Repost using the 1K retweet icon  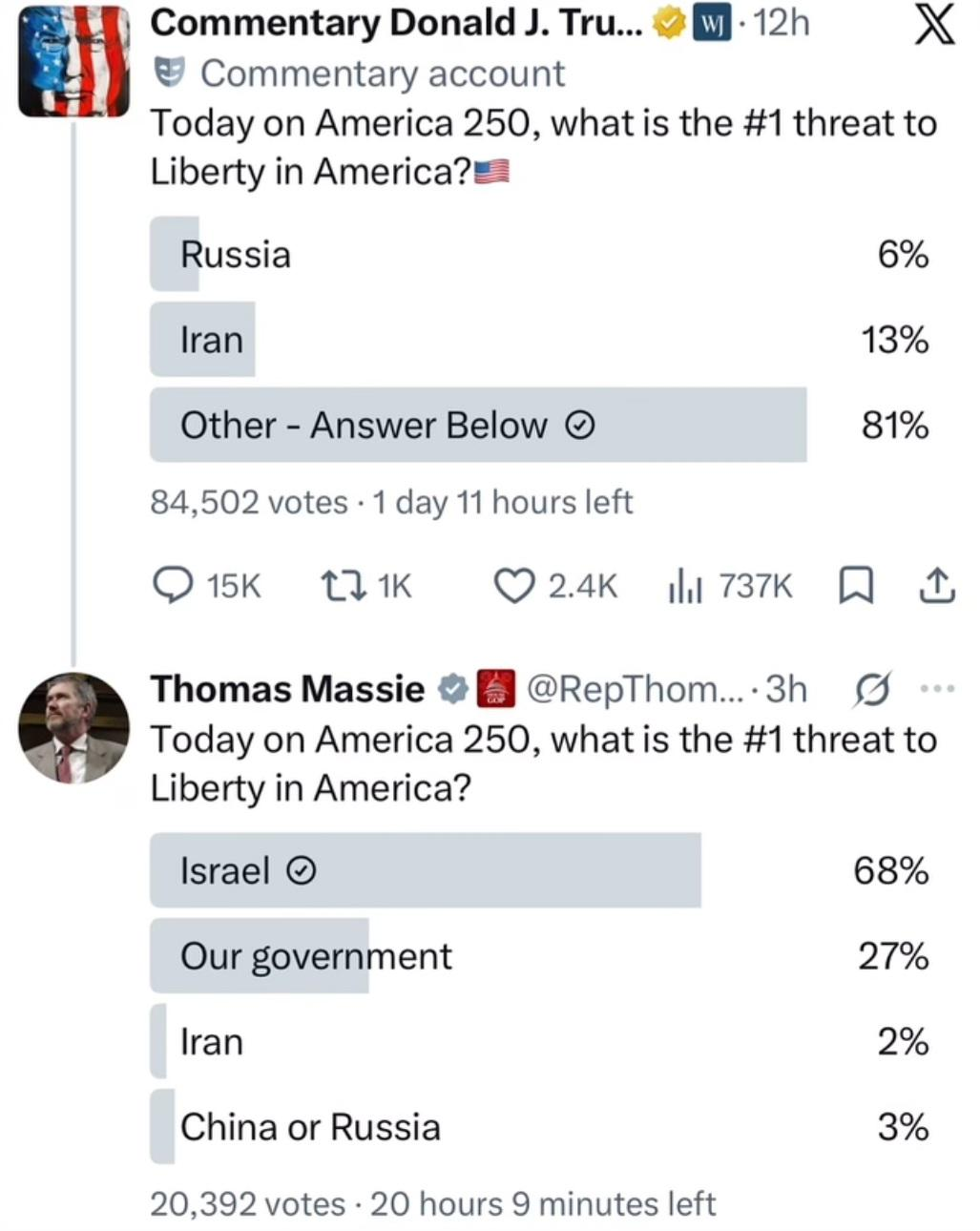[342, 585]
